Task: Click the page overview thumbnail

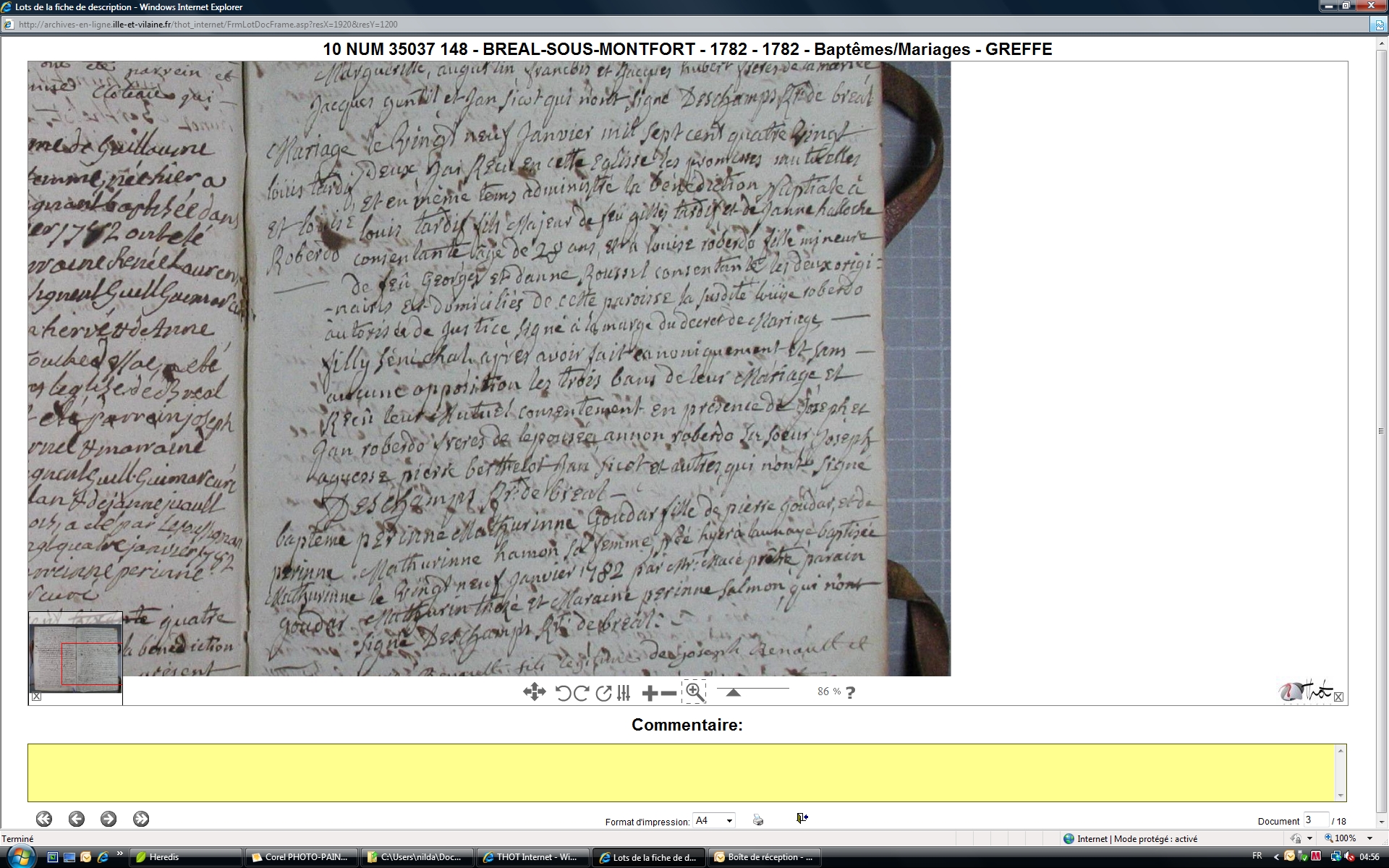Action: coord(75,657)
